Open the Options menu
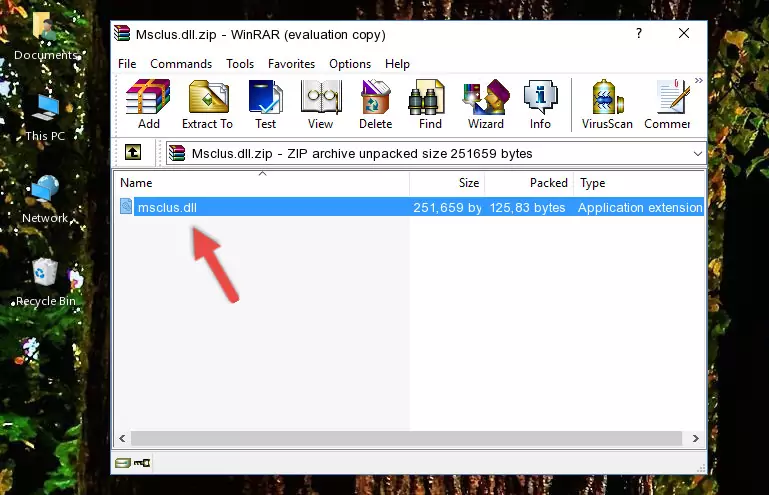The image size is (769, 495). pyautogui.click(x=350, y=64)
